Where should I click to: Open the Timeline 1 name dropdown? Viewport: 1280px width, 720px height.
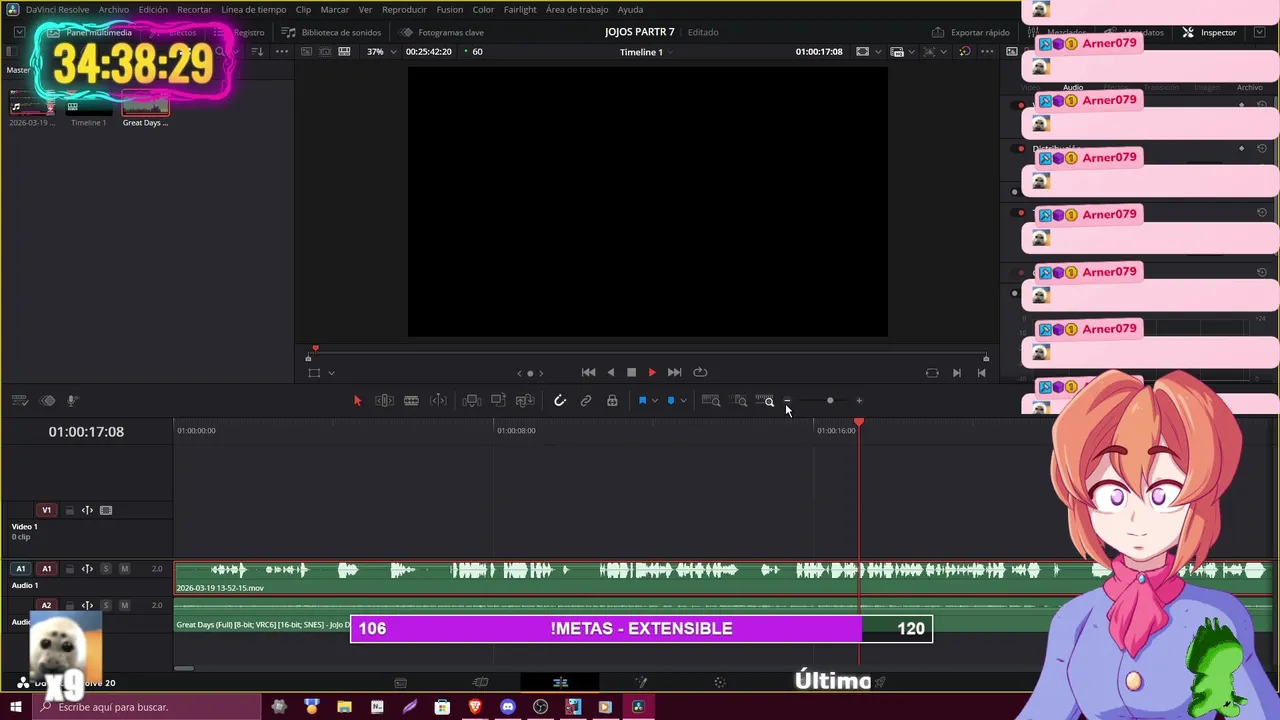coord(645,51)
